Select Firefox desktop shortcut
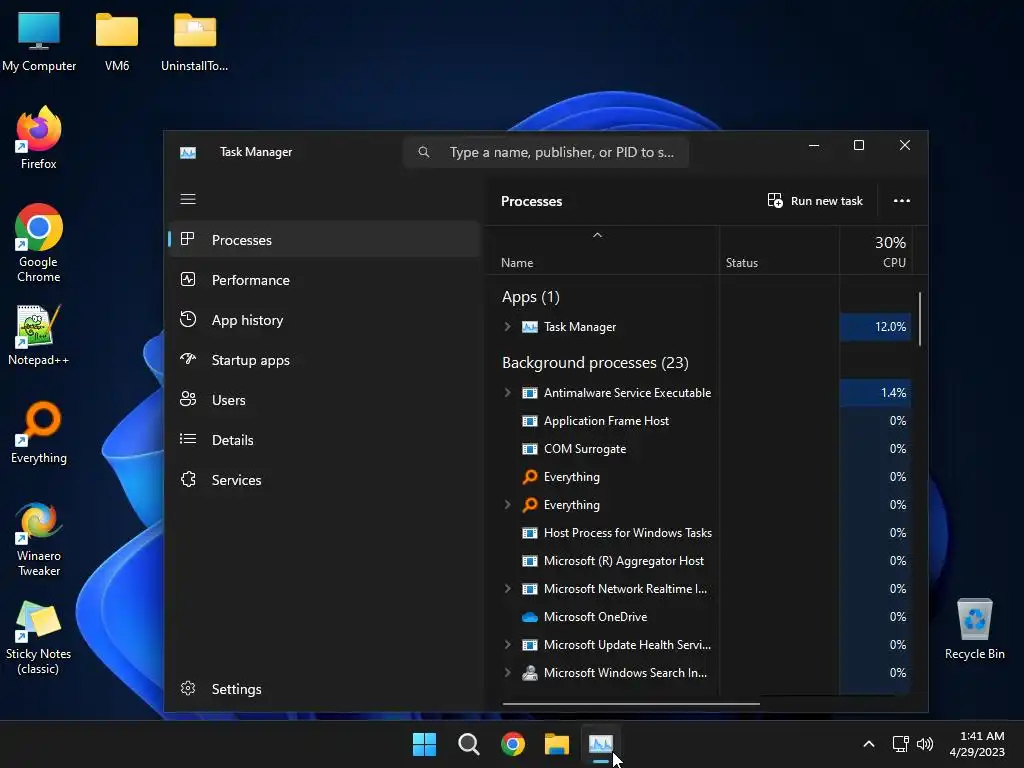This screenshot has width=1024, height=768. (39, 138)
